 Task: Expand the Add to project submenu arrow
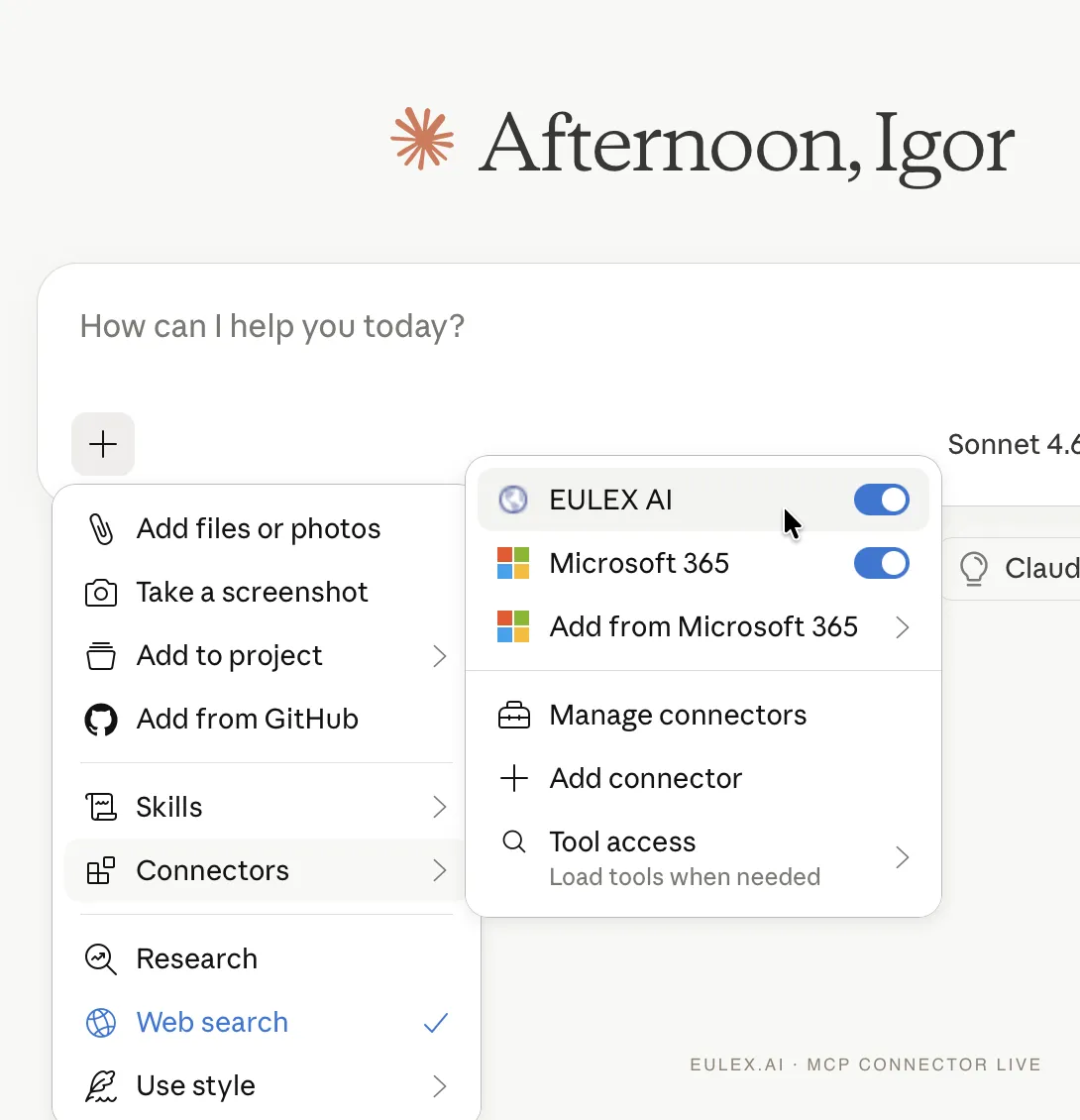point(439,656)
